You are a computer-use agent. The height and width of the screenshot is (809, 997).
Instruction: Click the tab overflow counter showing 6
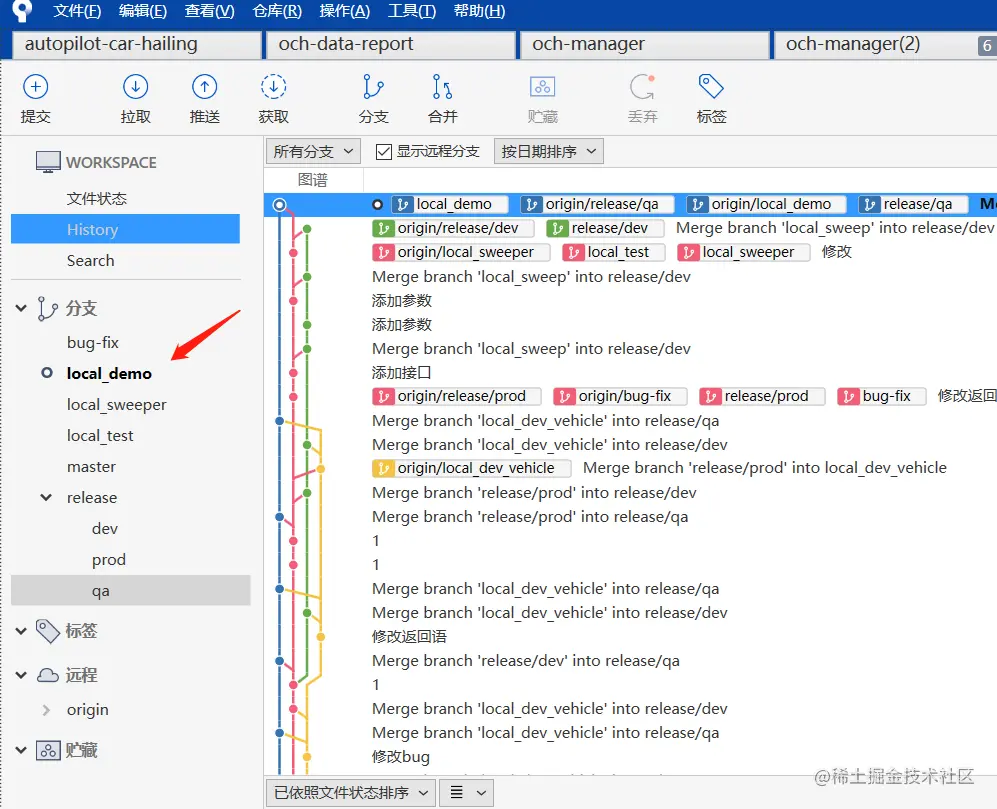(987, 45)
